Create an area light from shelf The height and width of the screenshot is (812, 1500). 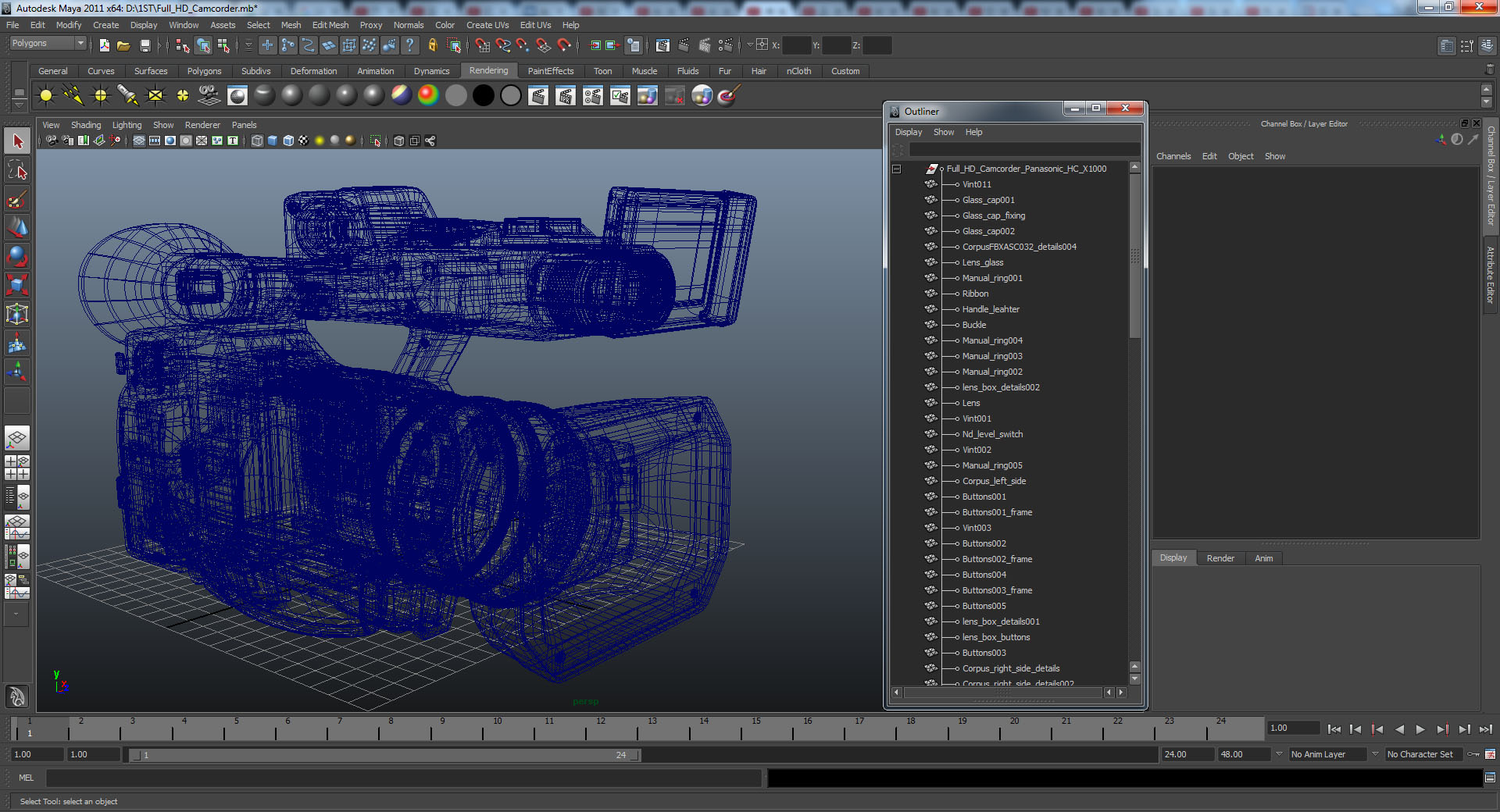[155, 95]
